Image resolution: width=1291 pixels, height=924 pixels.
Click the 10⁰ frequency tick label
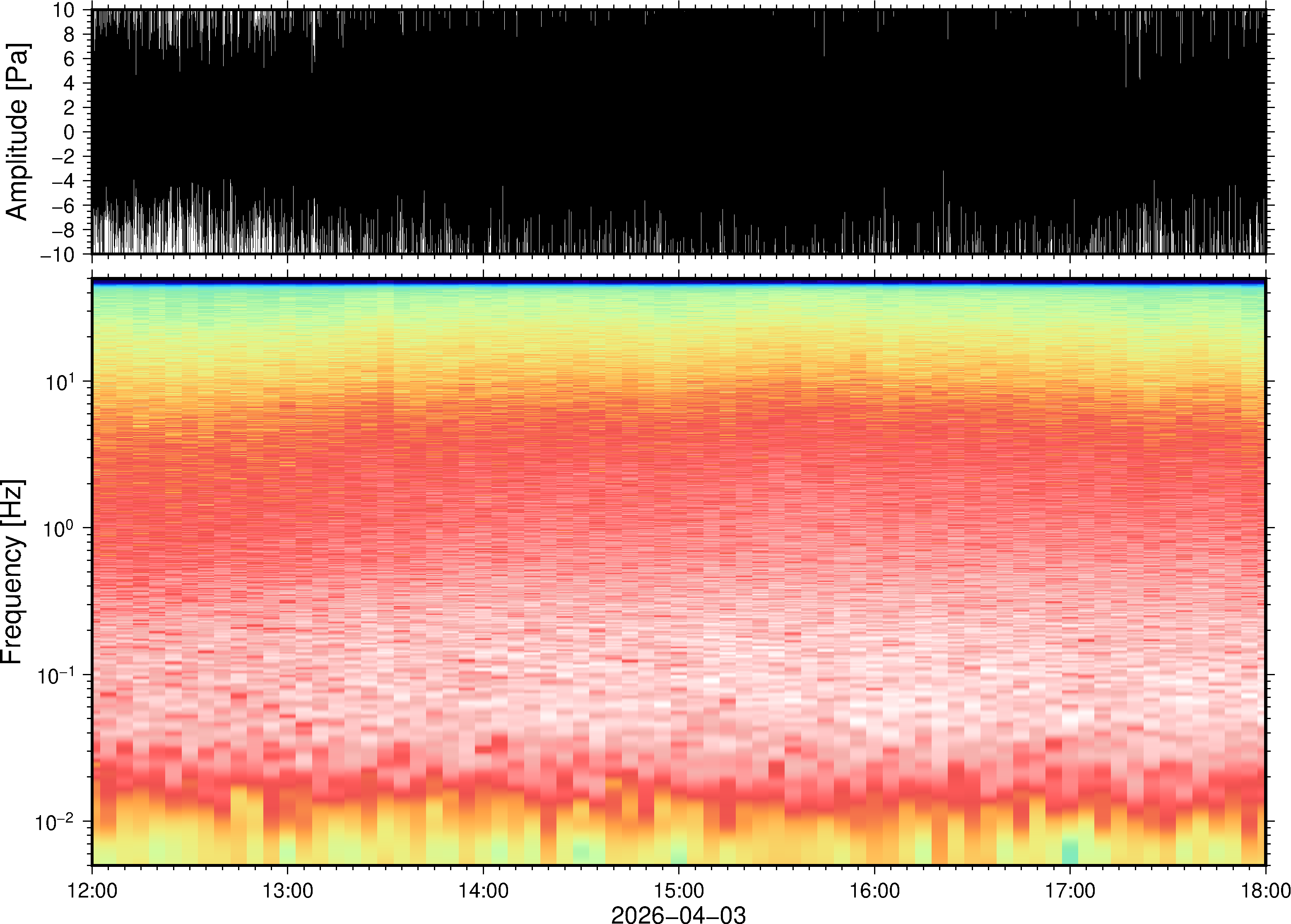tap(60, 529)
